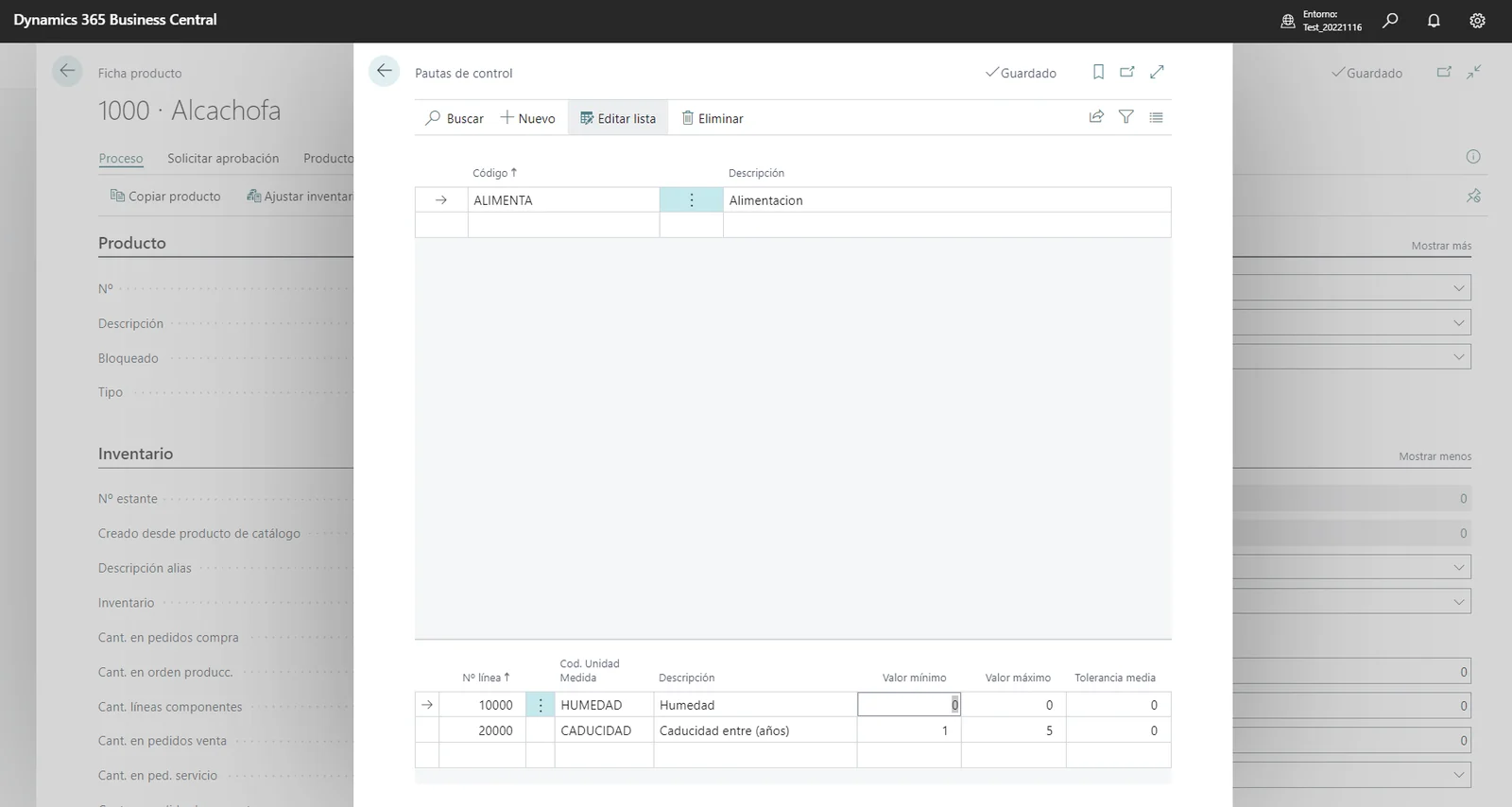This screenshot has height=807, width=1512.
Task: Click Eliminar to delete record
Action: [x=713, y=118]
